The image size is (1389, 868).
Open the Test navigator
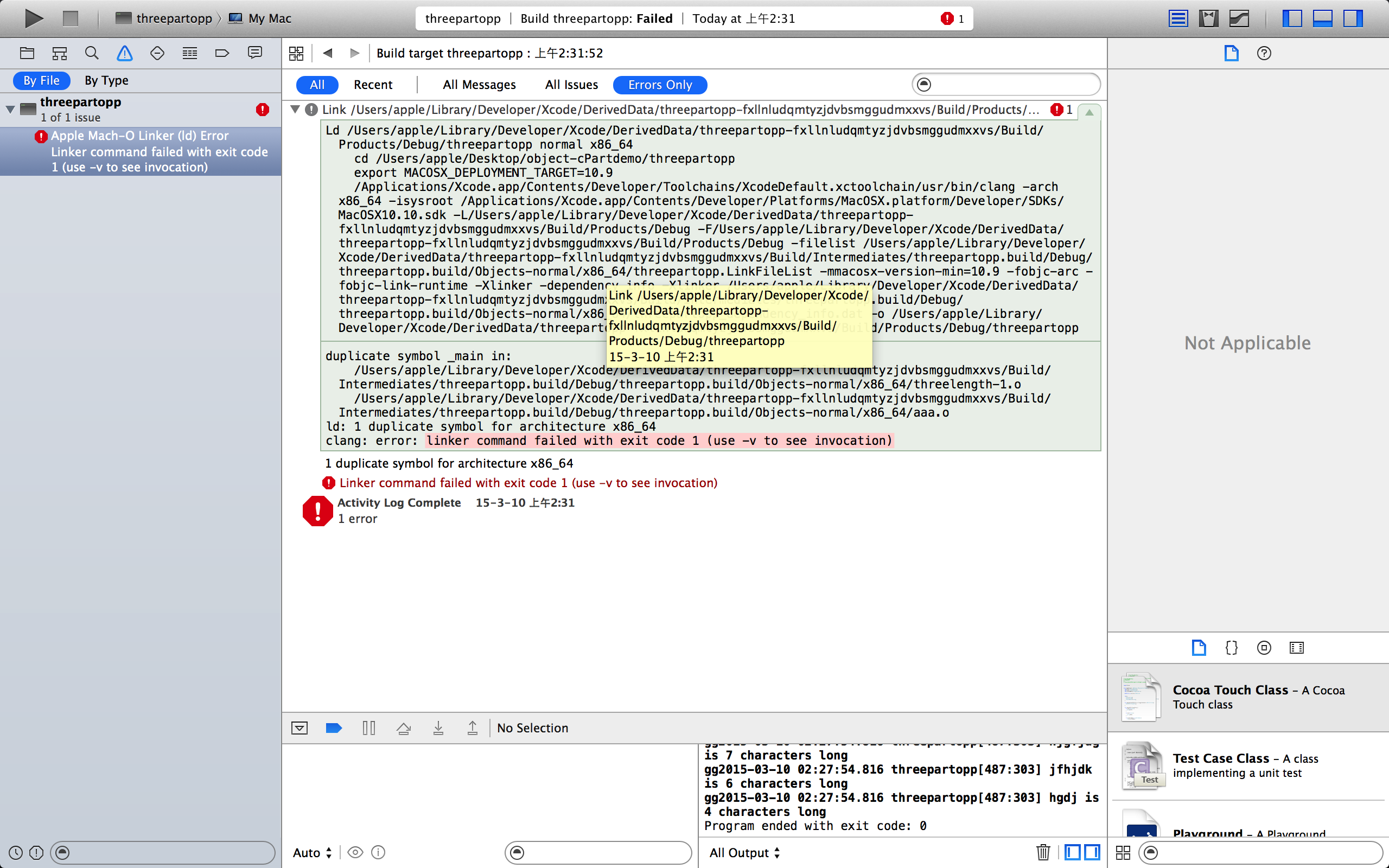tap(157, 53)
